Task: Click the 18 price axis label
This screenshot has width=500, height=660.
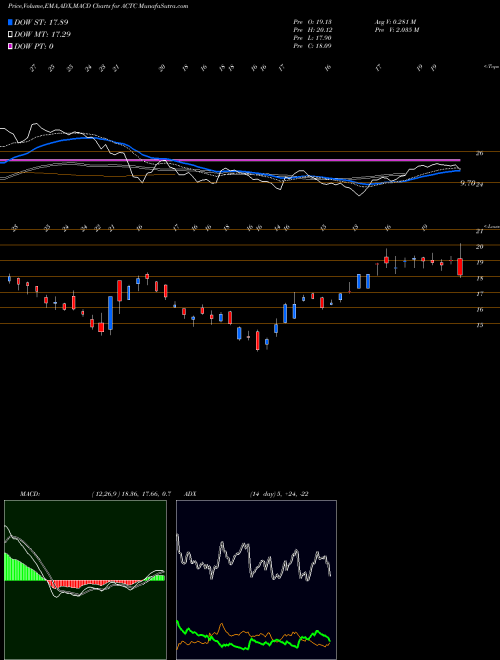Action: [479, 278]
